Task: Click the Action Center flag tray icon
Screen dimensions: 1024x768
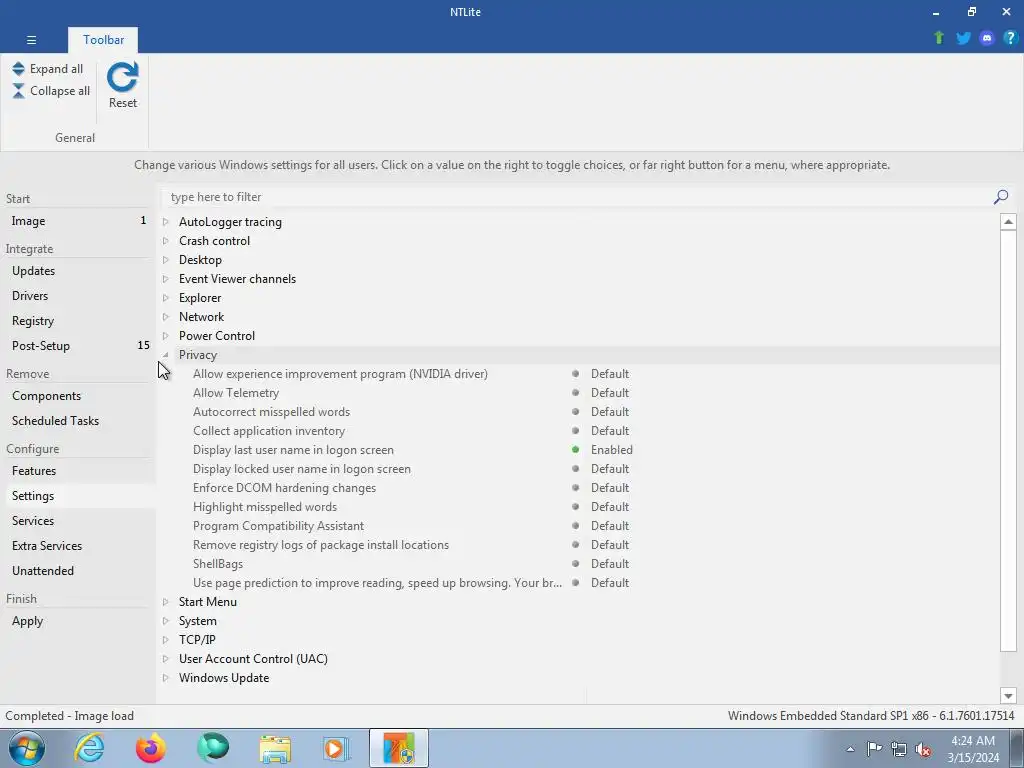Action: tap(874, 749)
